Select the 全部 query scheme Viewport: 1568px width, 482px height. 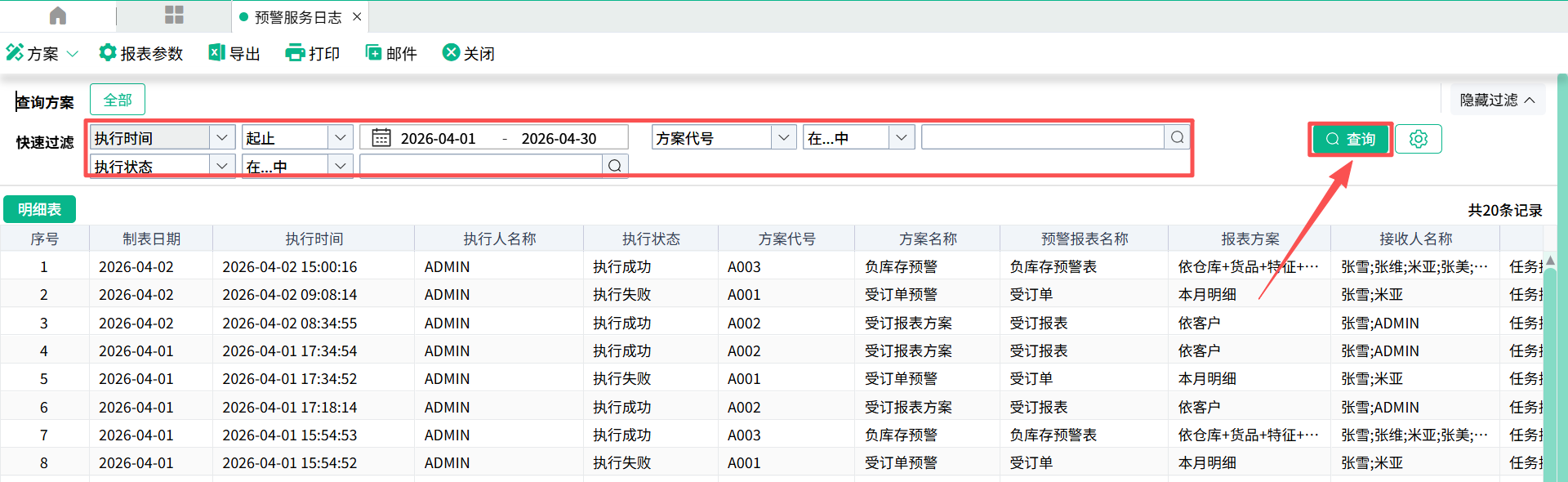118,100
